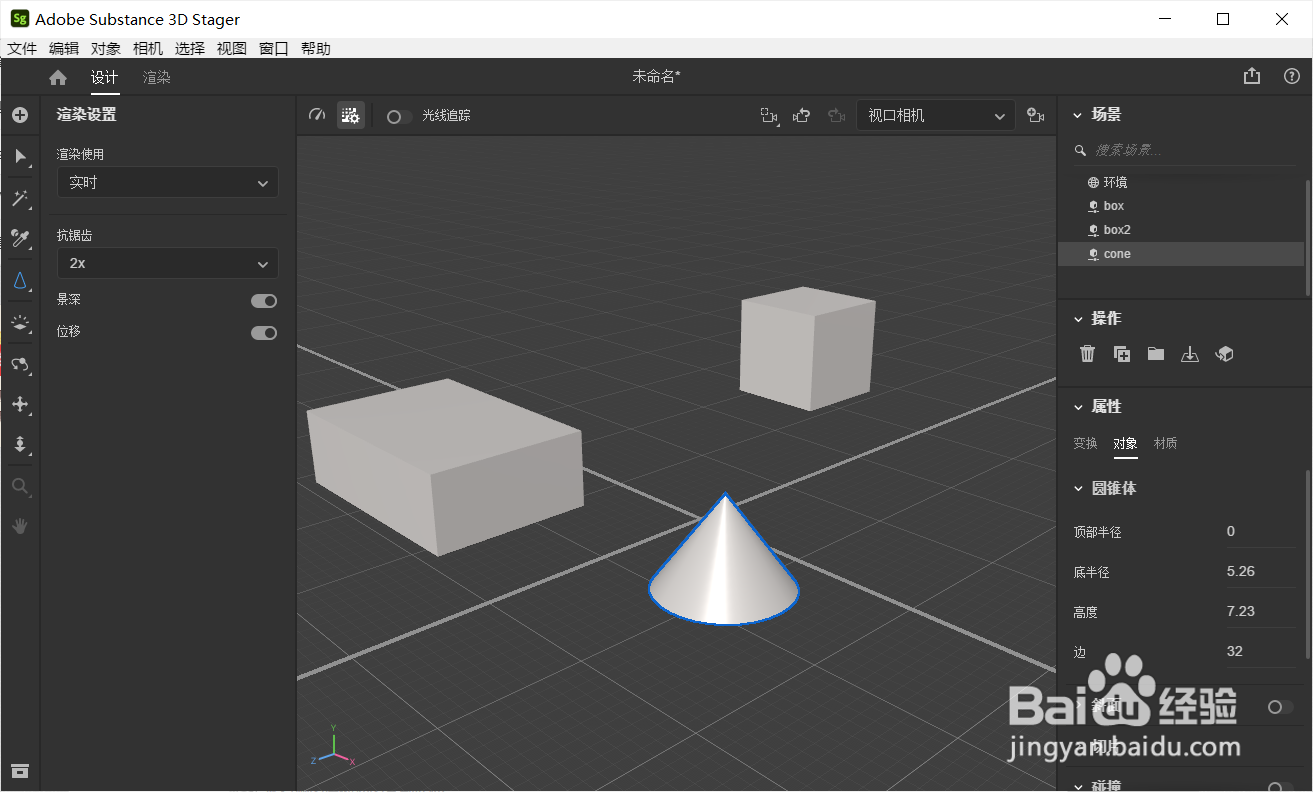
Task: Toggle the 位移 displacement switch
Action: click(264, 333)
